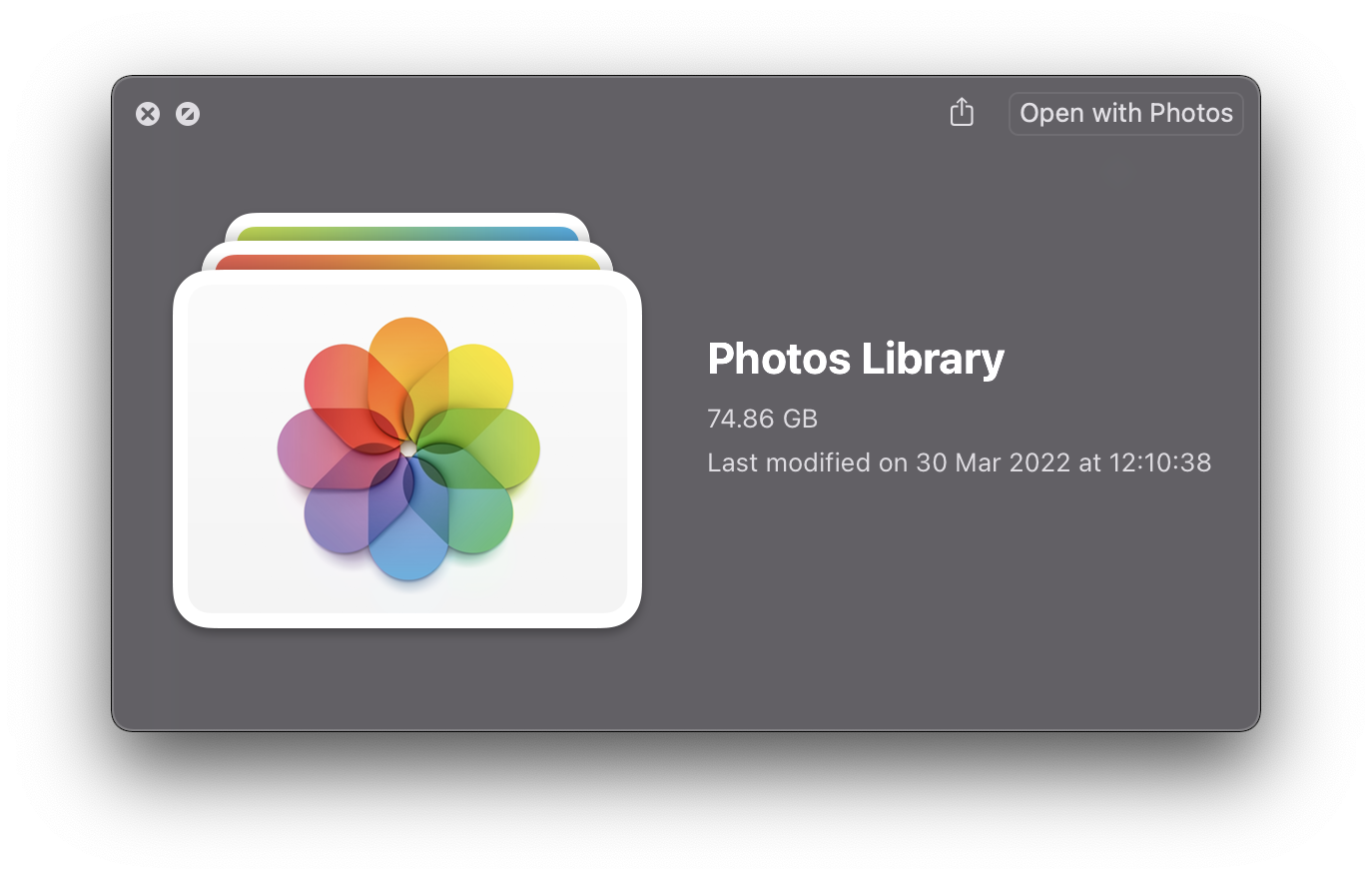Open the Share menu icon

tap(962, 112)
